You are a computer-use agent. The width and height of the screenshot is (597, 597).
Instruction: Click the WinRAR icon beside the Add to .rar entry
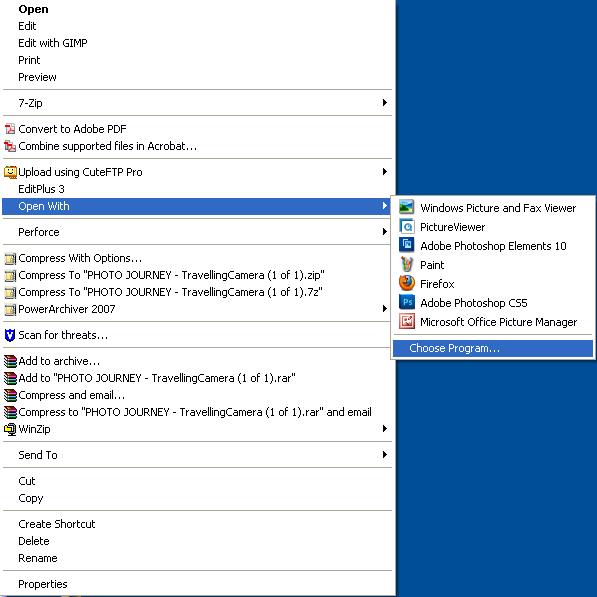click(10, 378)
